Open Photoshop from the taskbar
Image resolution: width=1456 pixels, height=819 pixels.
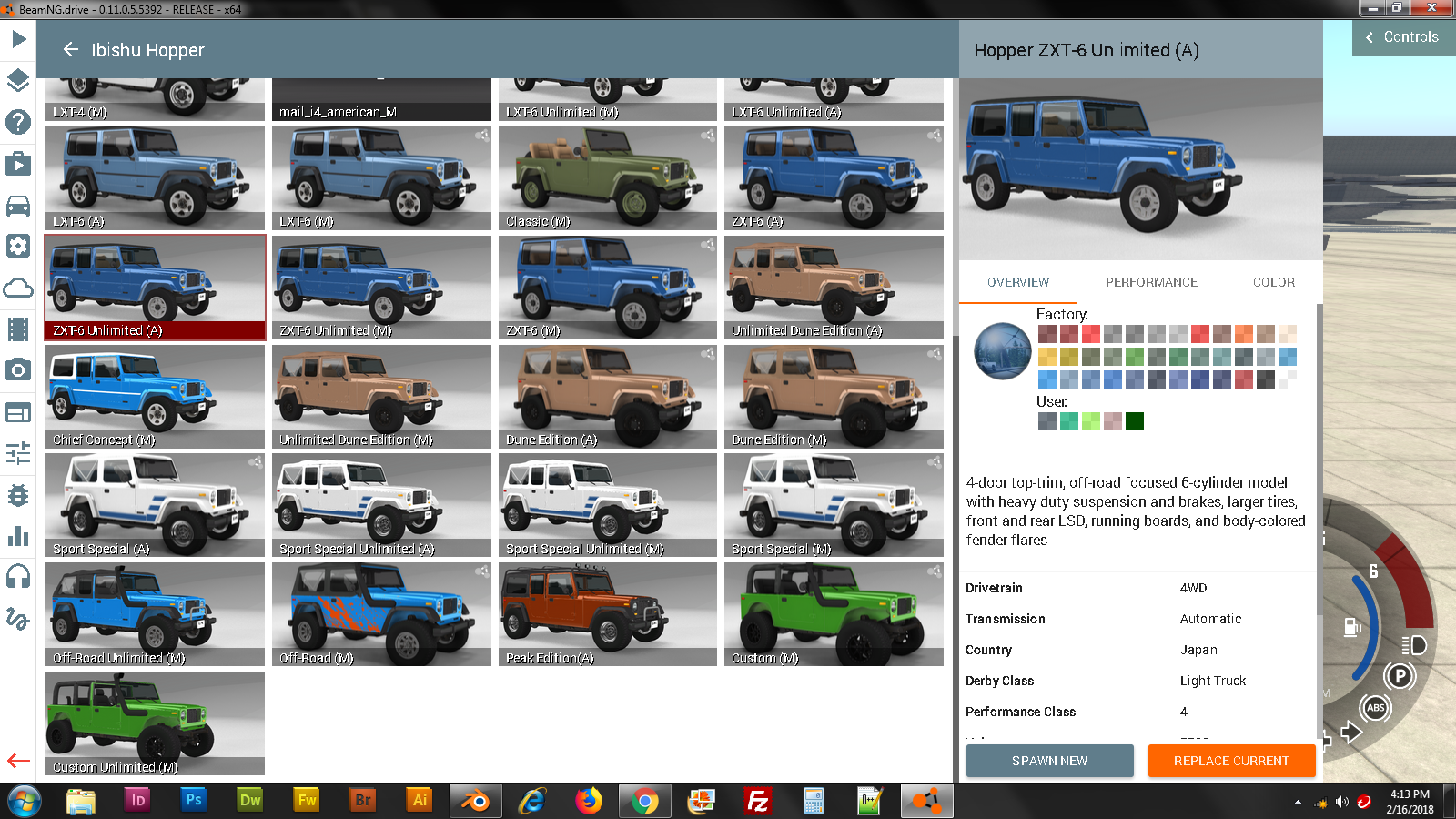point(194,800)
